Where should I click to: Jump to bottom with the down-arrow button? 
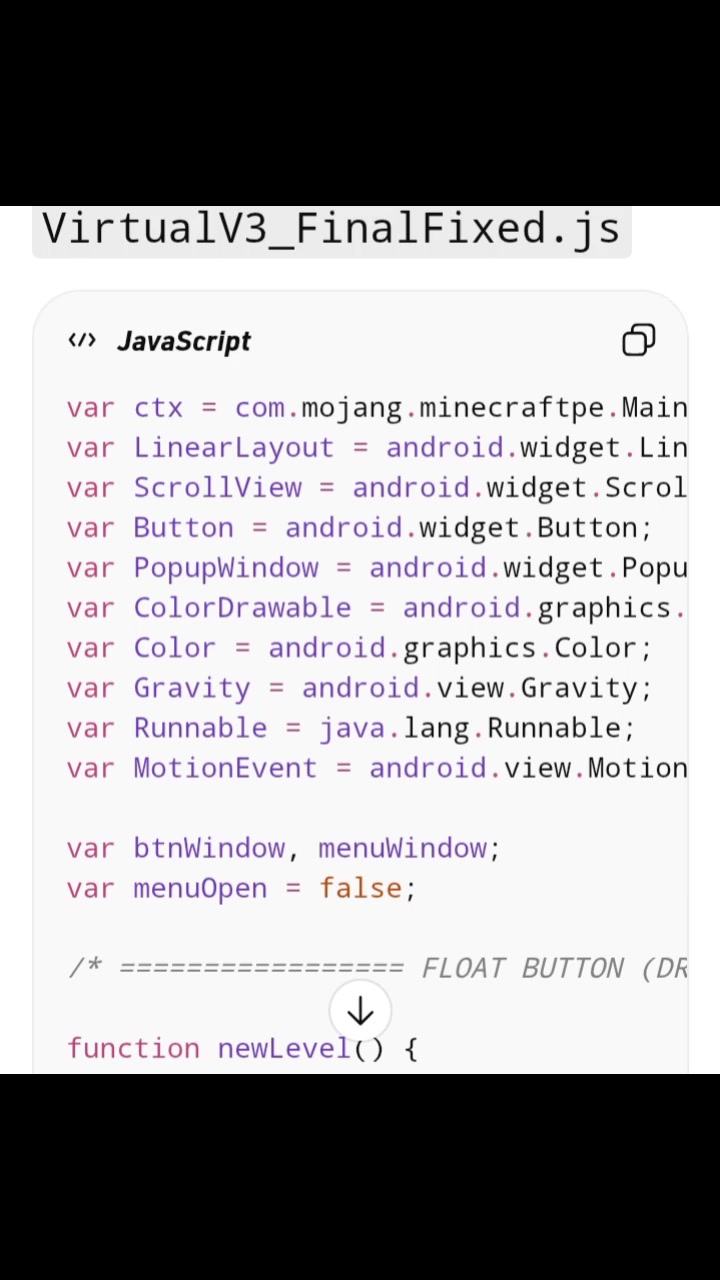pyautogui.click(x=360, y=1012)
